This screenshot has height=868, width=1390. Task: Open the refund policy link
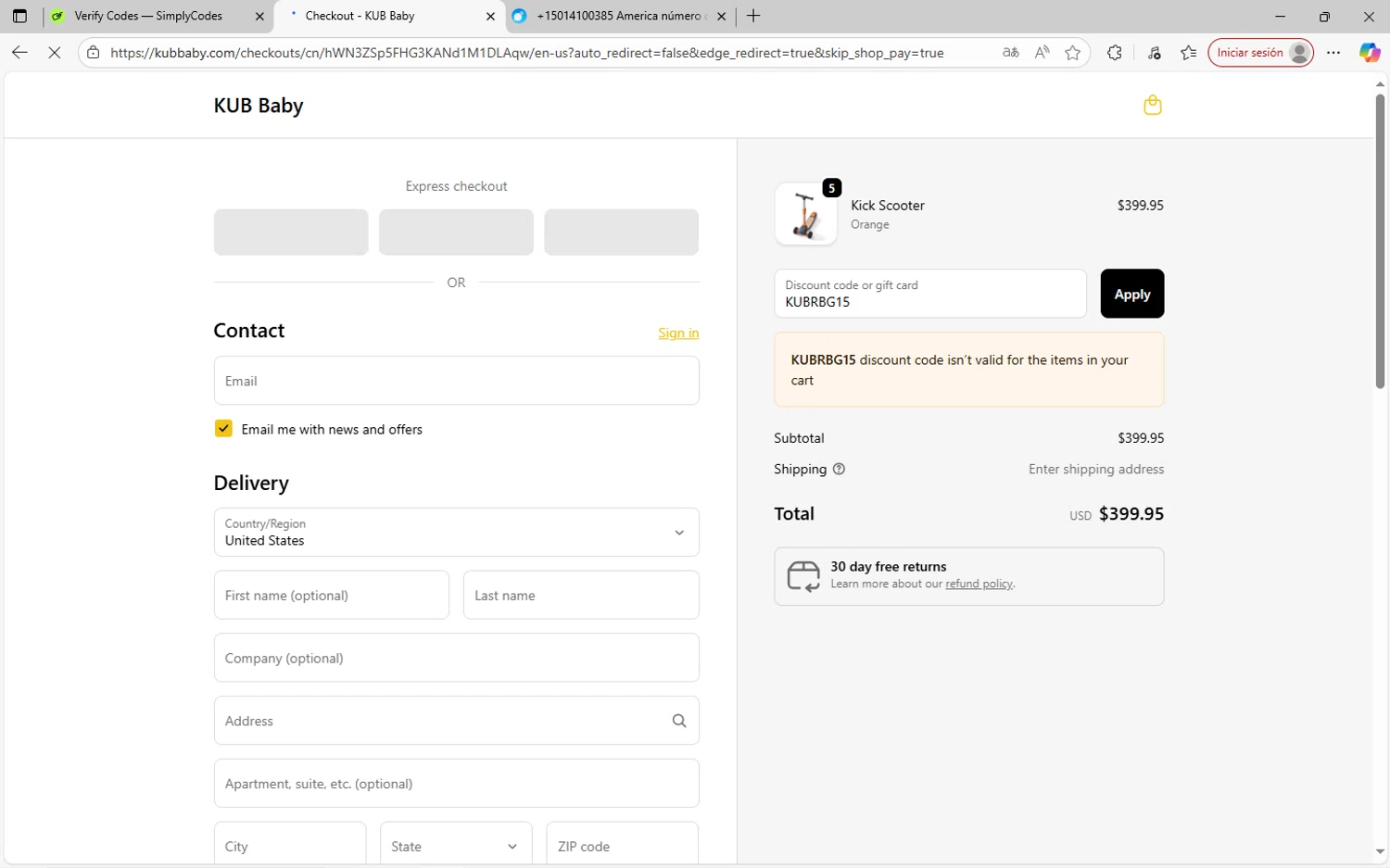[979, 584]
